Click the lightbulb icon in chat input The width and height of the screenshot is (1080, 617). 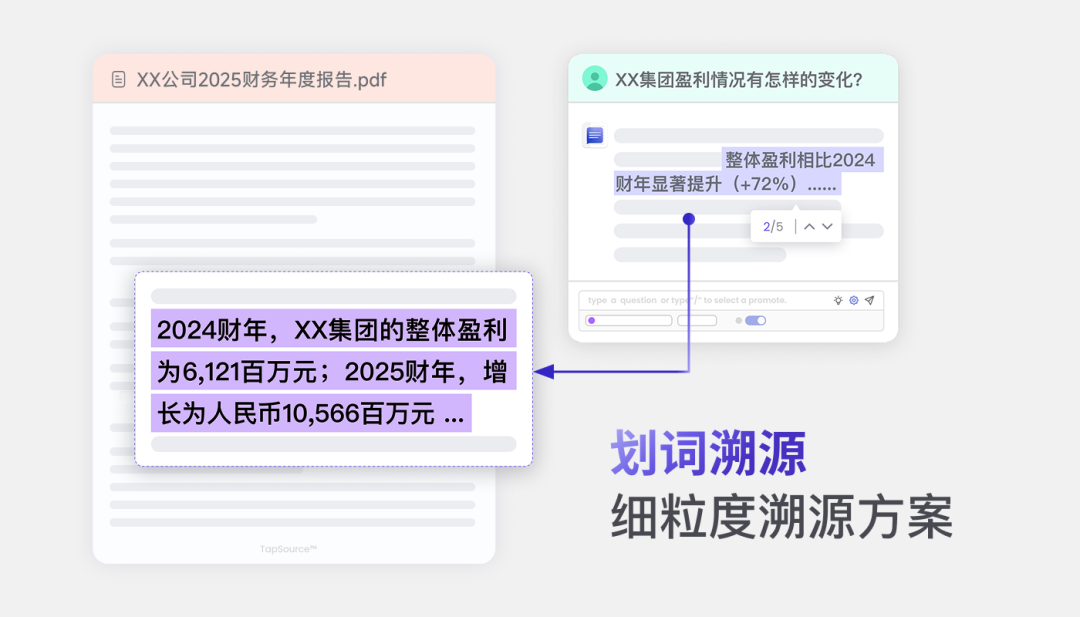click(x=838, y=300)
